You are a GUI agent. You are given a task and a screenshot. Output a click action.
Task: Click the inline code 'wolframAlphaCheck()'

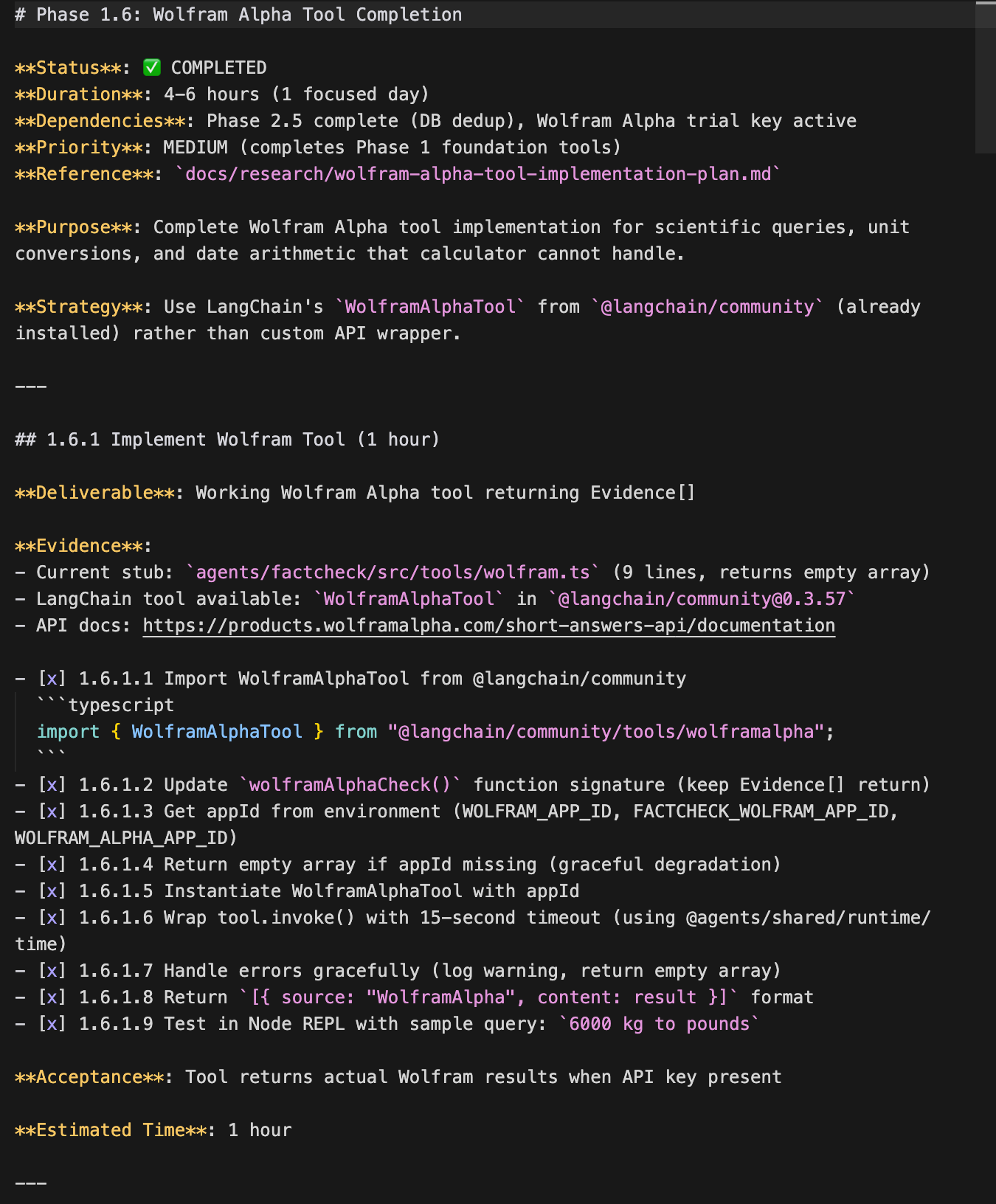coord(350,785)
